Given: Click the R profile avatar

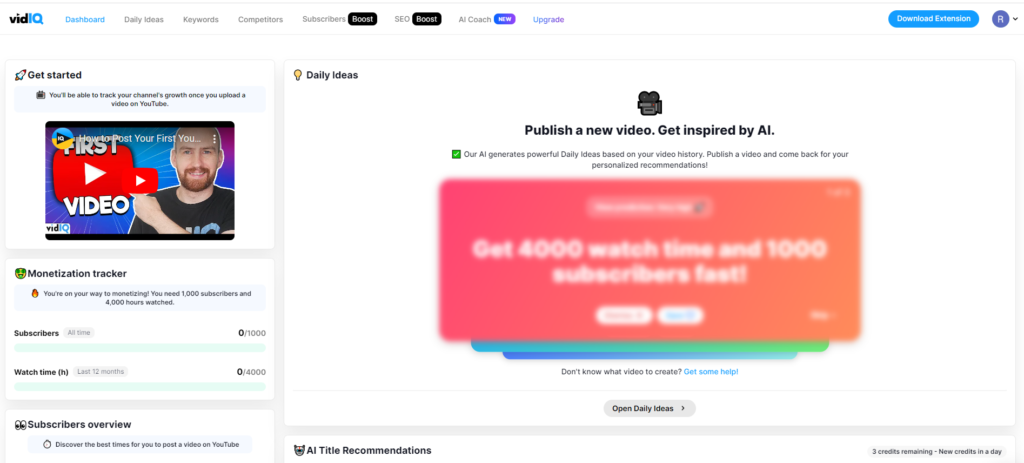Looking at the screenshot, I should coord(1000,19).
